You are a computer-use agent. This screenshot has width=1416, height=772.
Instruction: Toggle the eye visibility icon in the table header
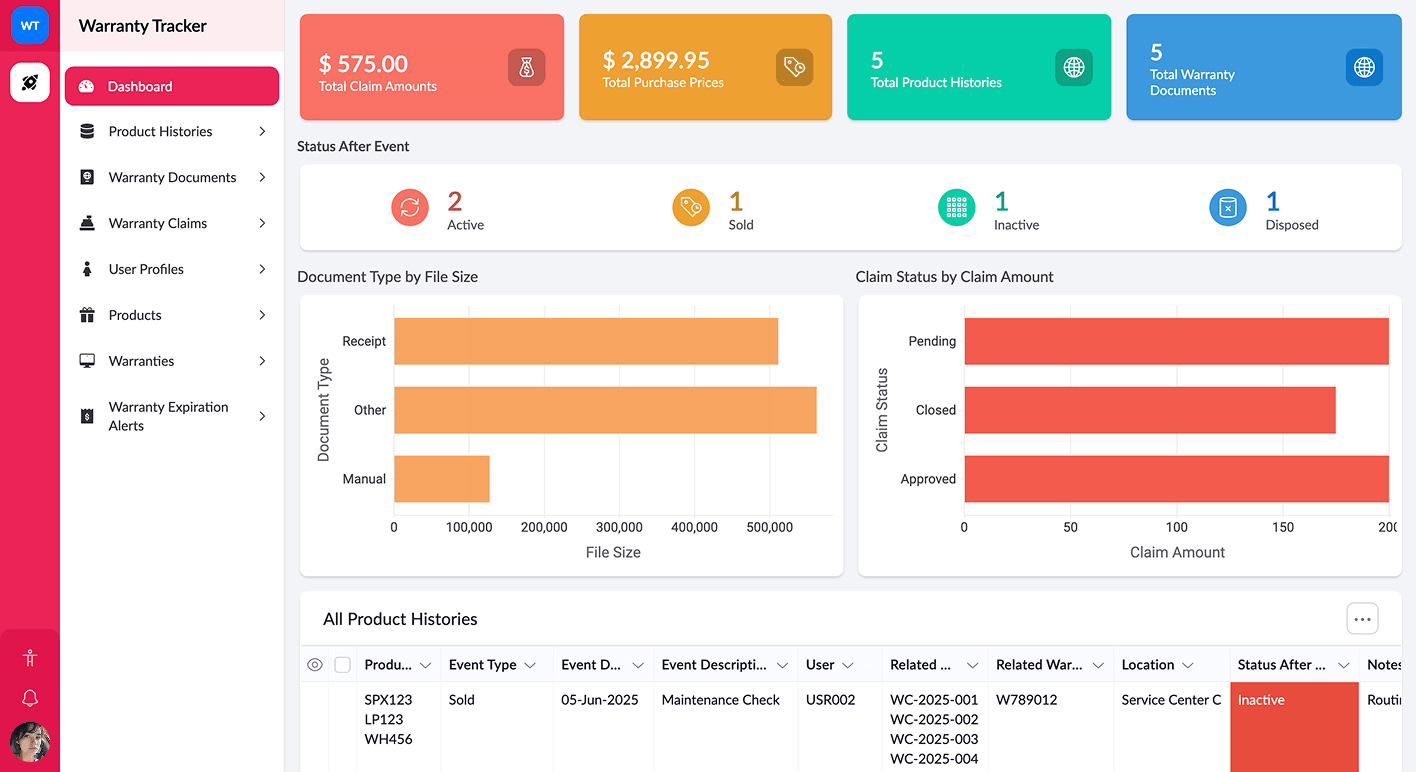click(315, 664)
